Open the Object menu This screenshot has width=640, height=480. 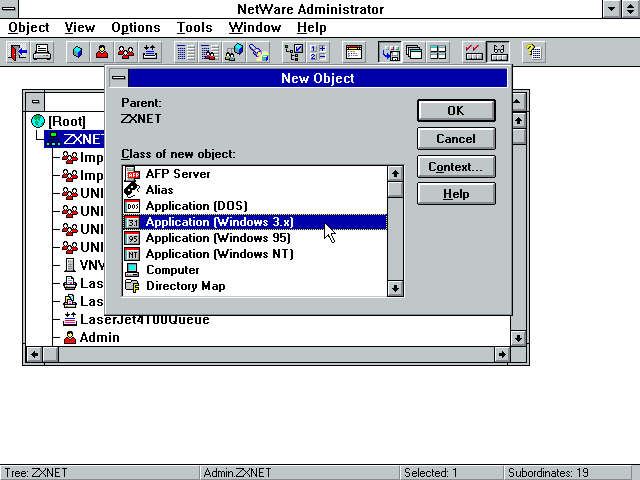(29, 28)
